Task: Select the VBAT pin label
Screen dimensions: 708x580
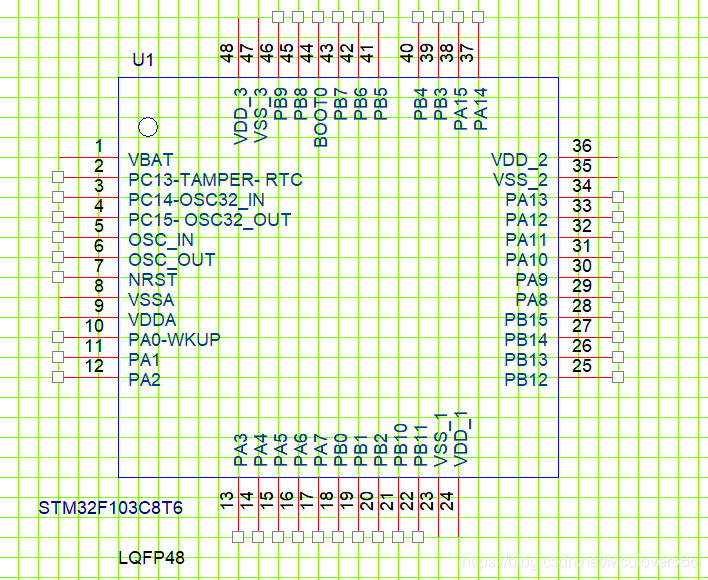Action: pyautogui.click(x=151, y=160)
